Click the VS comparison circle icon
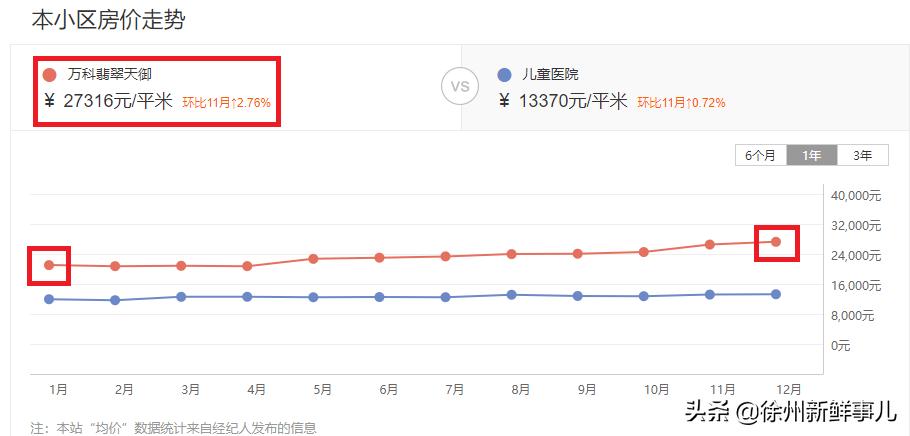The image size is (910, 436). pos(460,86)
